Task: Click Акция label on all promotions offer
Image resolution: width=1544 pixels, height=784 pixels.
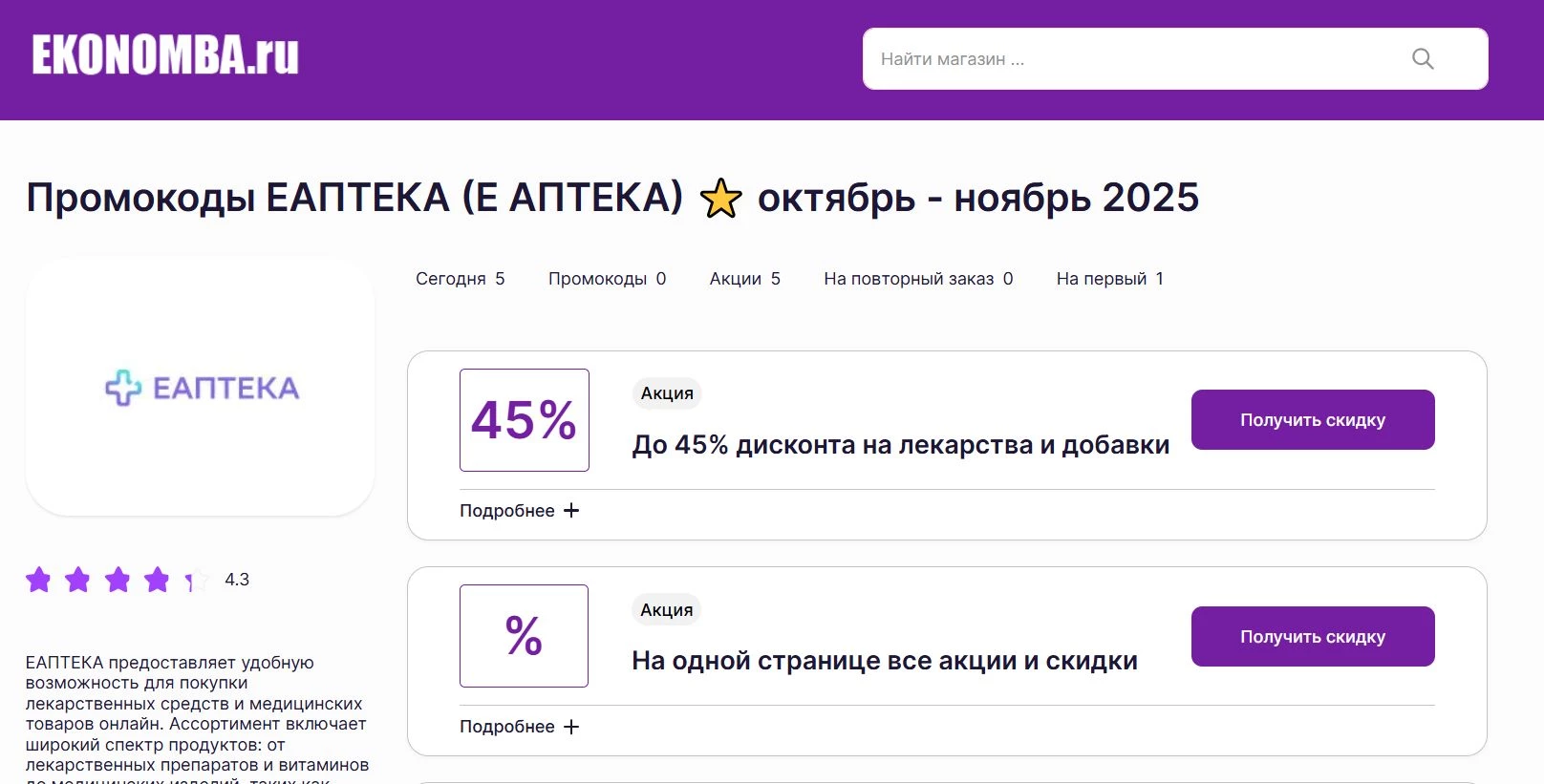Action: (667, 610)
